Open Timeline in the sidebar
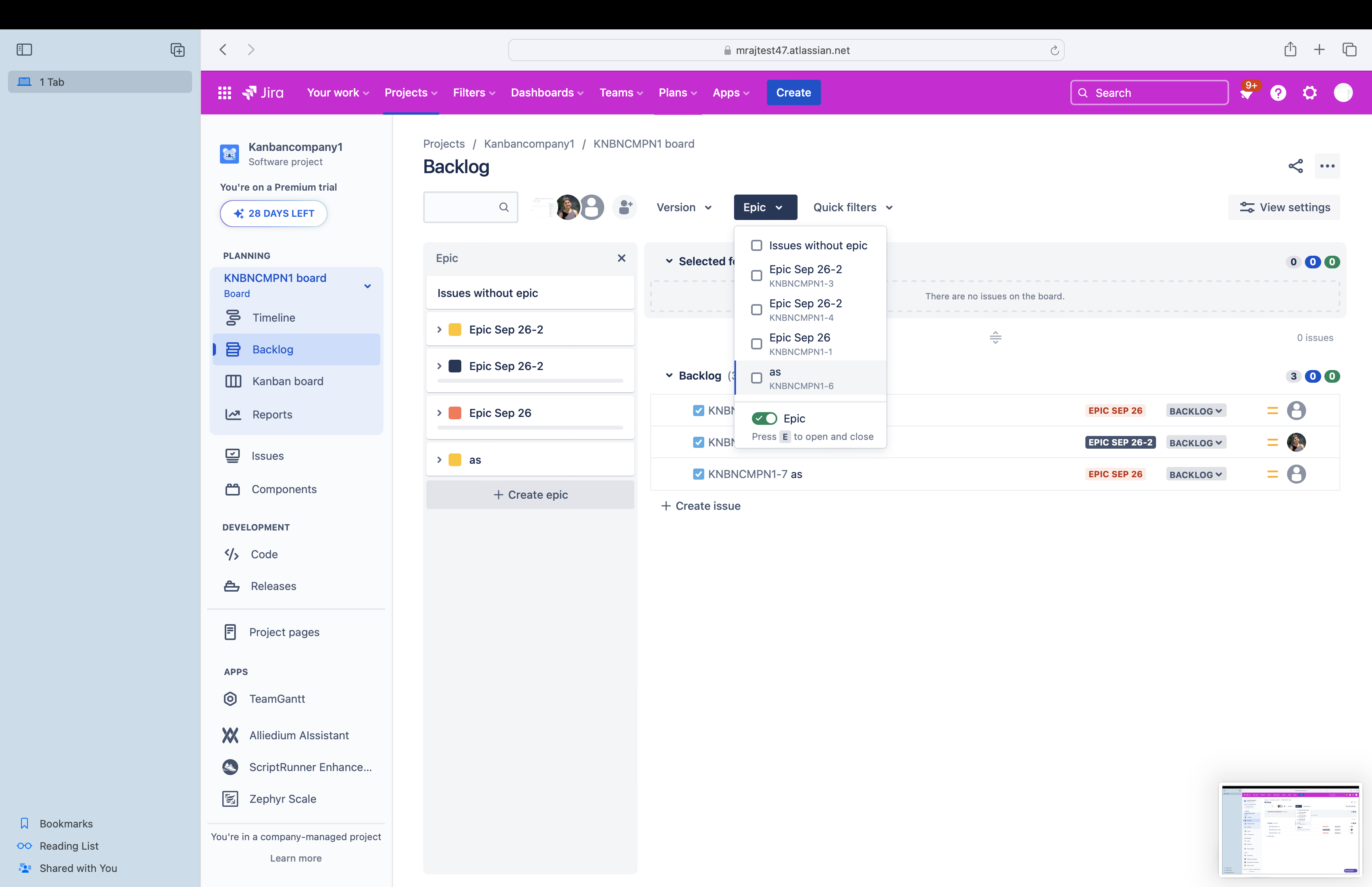The height and width of the screenshot is (887, 1372). [274, 317]
